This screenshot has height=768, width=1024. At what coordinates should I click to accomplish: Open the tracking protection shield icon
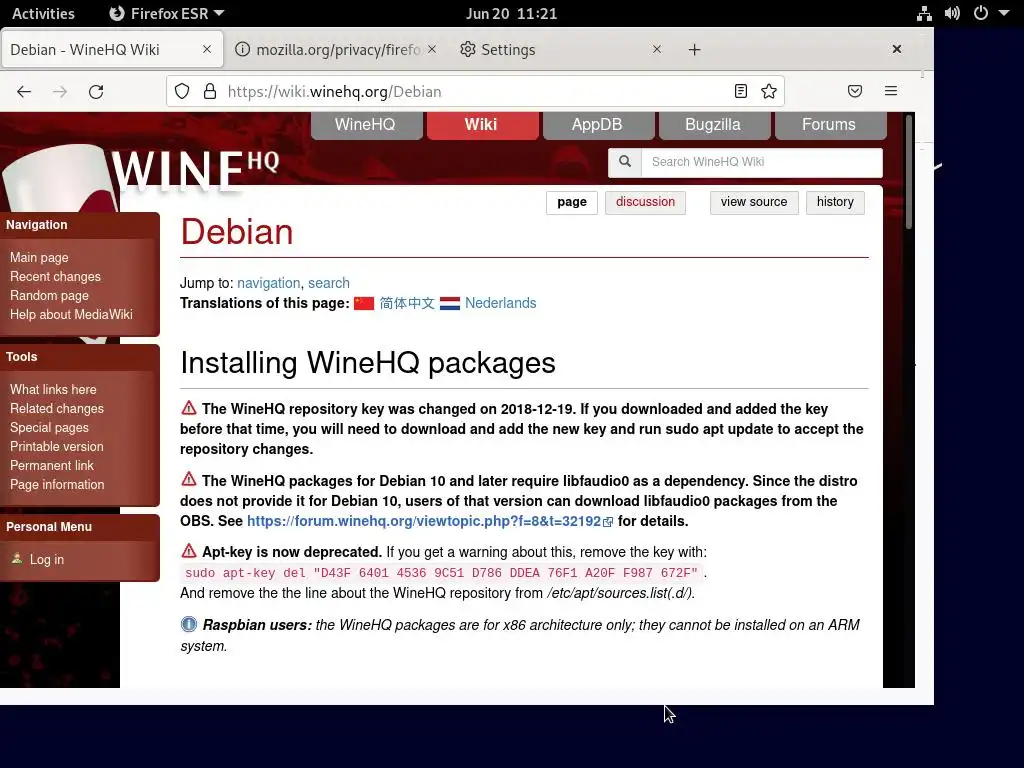click(x=182, y=91)
